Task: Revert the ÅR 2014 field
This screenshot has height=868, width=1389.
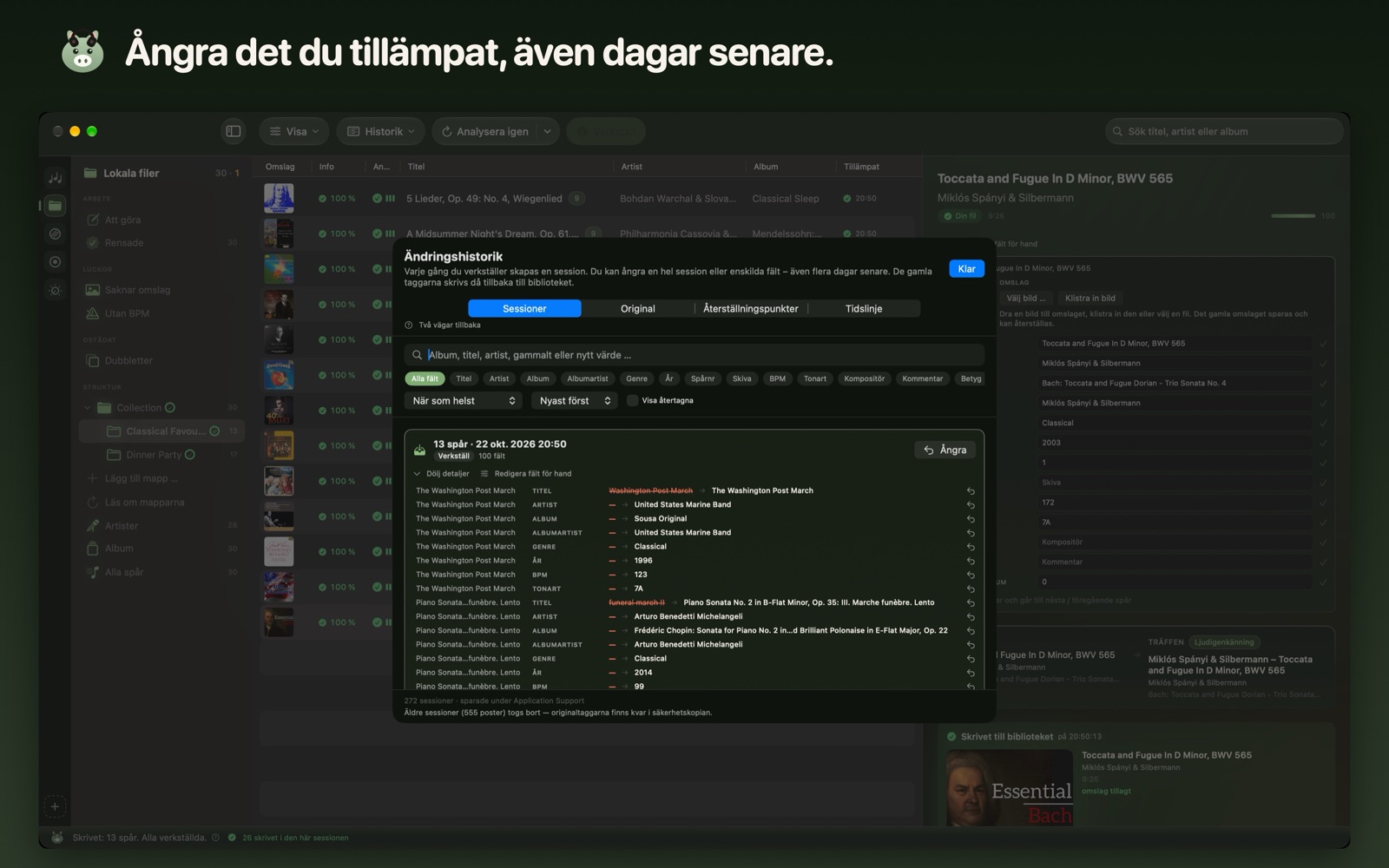Action: click(x=971, y=673)
